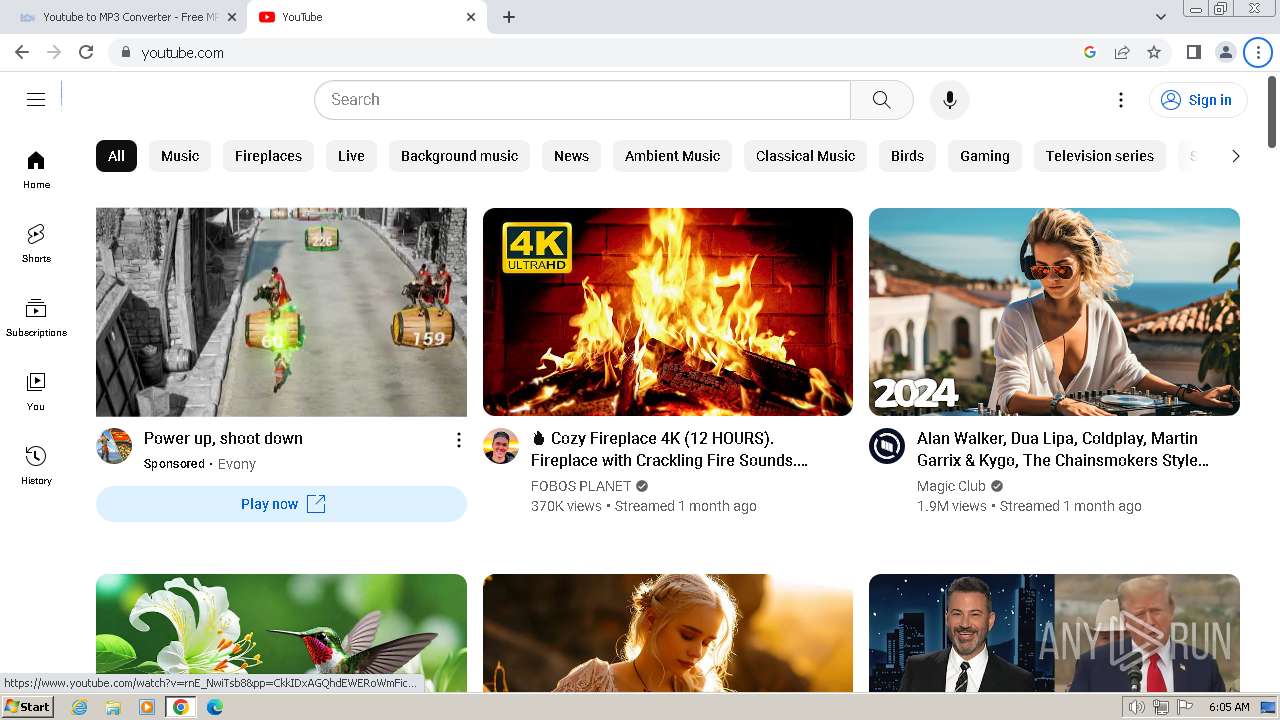Select the News filter chip

click(571, 156)
